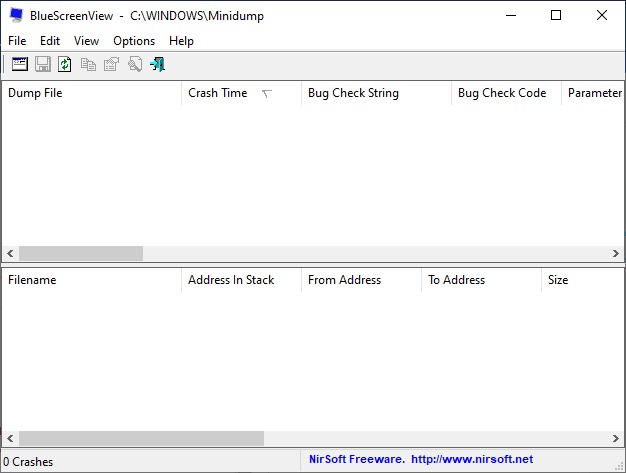Open the View menu
Viewport: 626px width, 473px height.
click(x=86, y=41)
